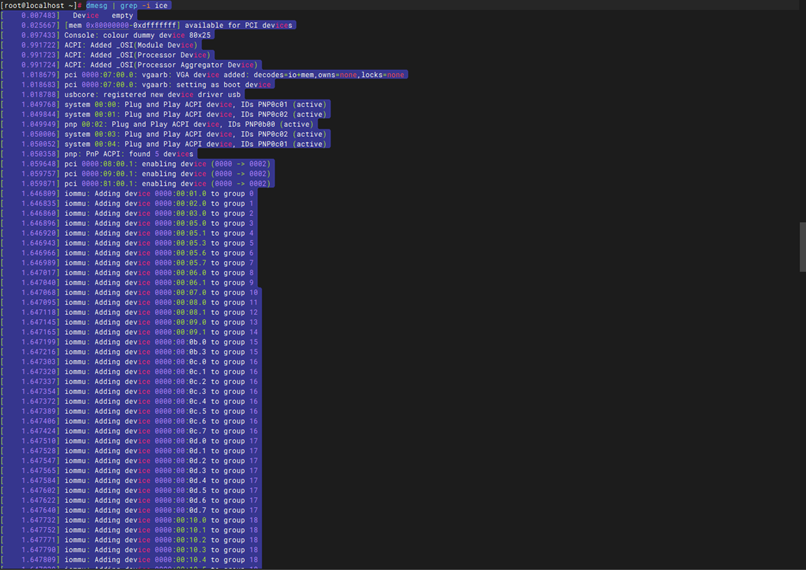The image size is (806, 570).
Task: Click the '_OSI(Processor Device)' line
Action: tap(107, 55)
